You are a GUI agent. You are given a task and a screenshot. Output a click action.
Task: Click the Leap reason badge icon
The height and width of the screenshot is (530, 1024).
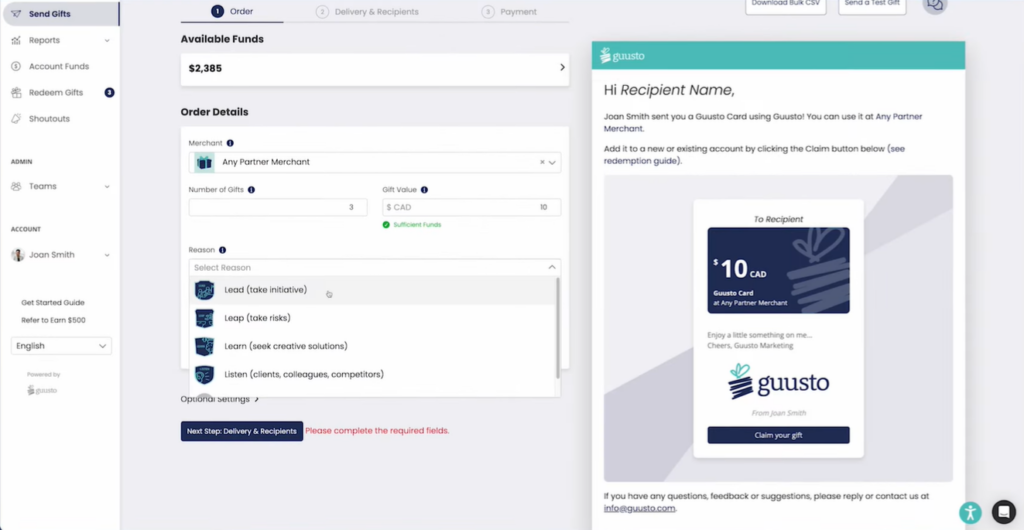pos(204,319)
